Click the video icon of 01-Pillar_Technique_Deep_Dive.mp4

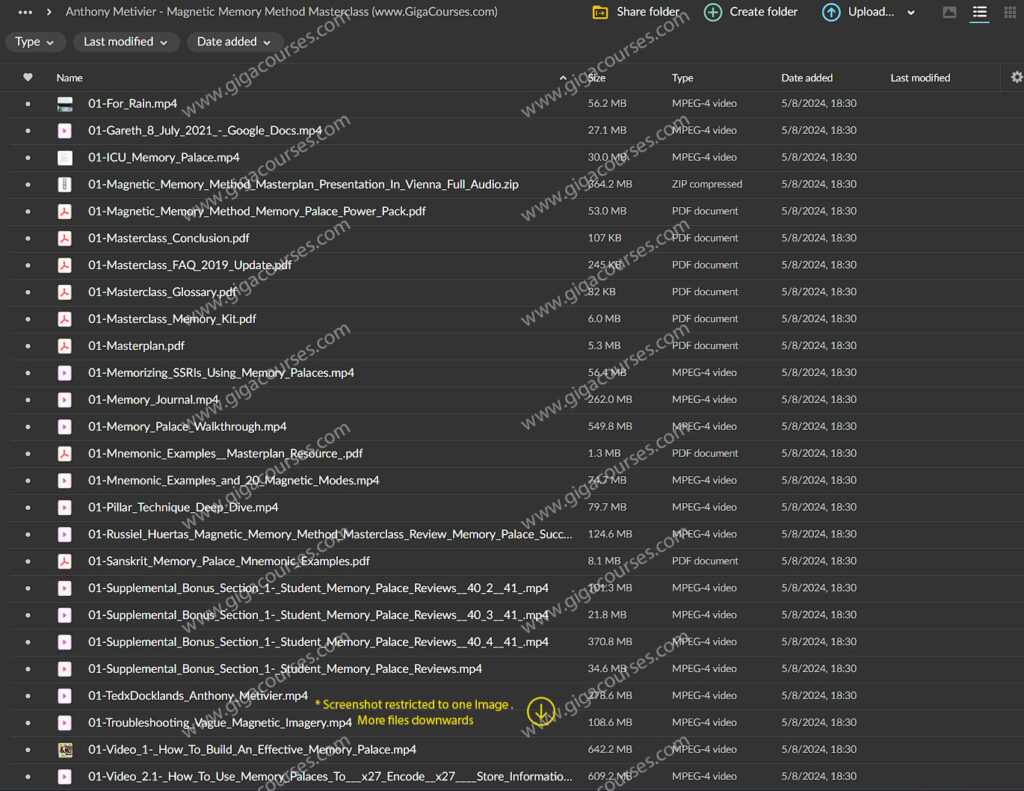(x=65, y=508)
